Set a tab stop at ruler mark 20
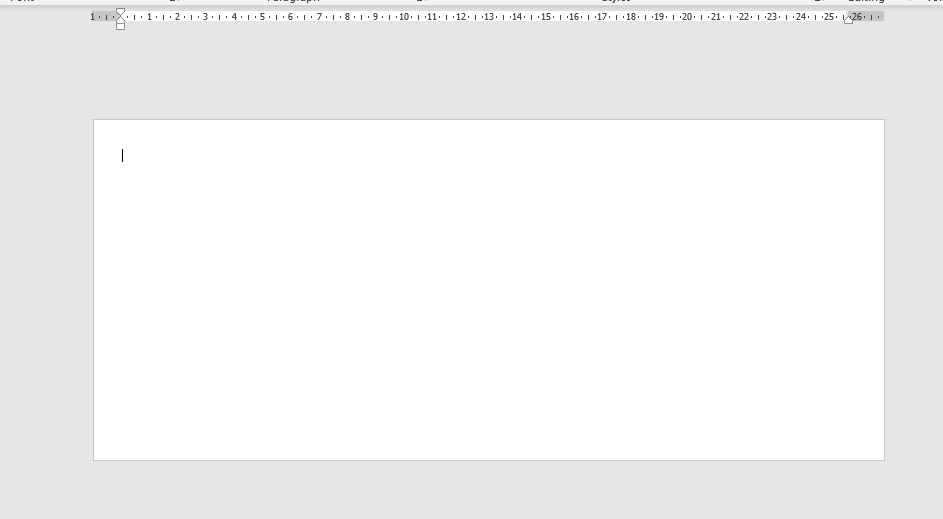Screen dimensions: 943x519 [x=687, y=17]
